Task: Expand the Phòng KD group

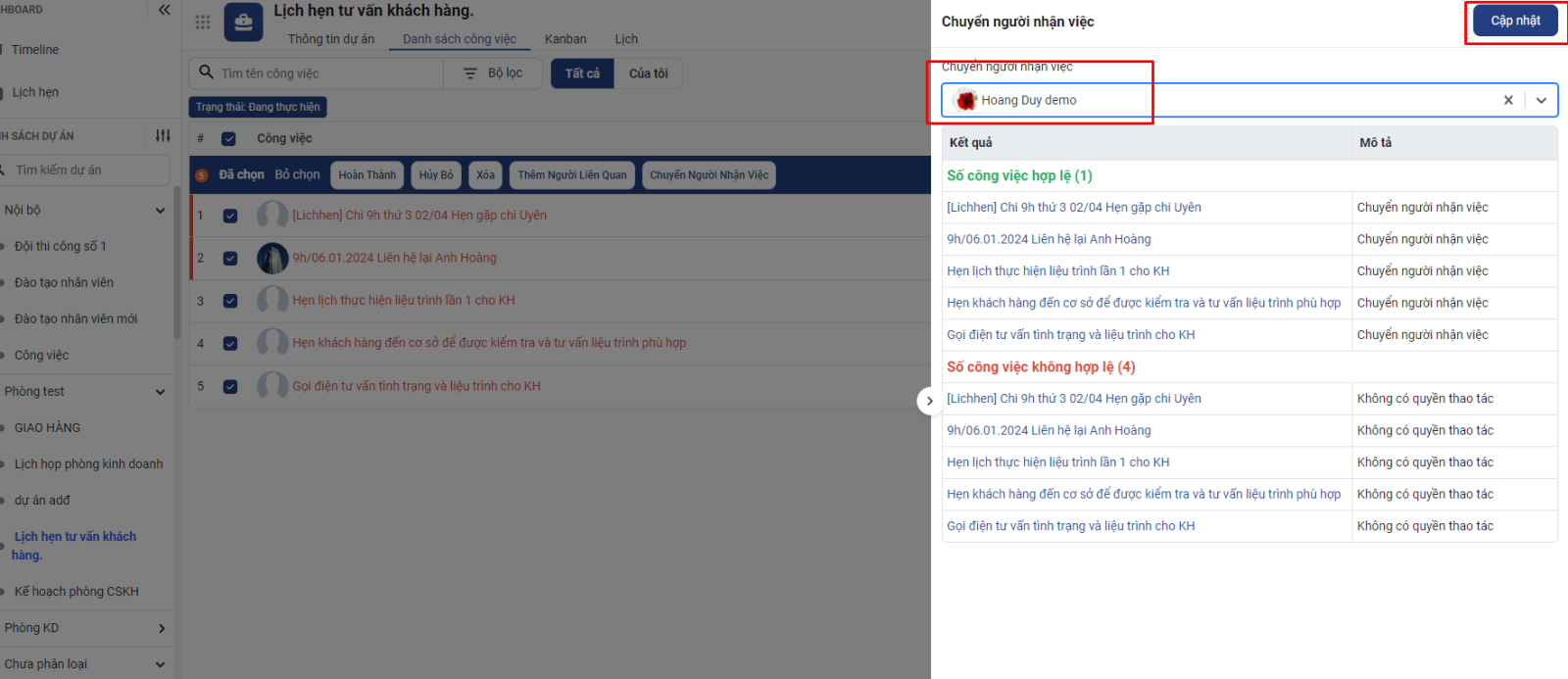Action: 161,628
